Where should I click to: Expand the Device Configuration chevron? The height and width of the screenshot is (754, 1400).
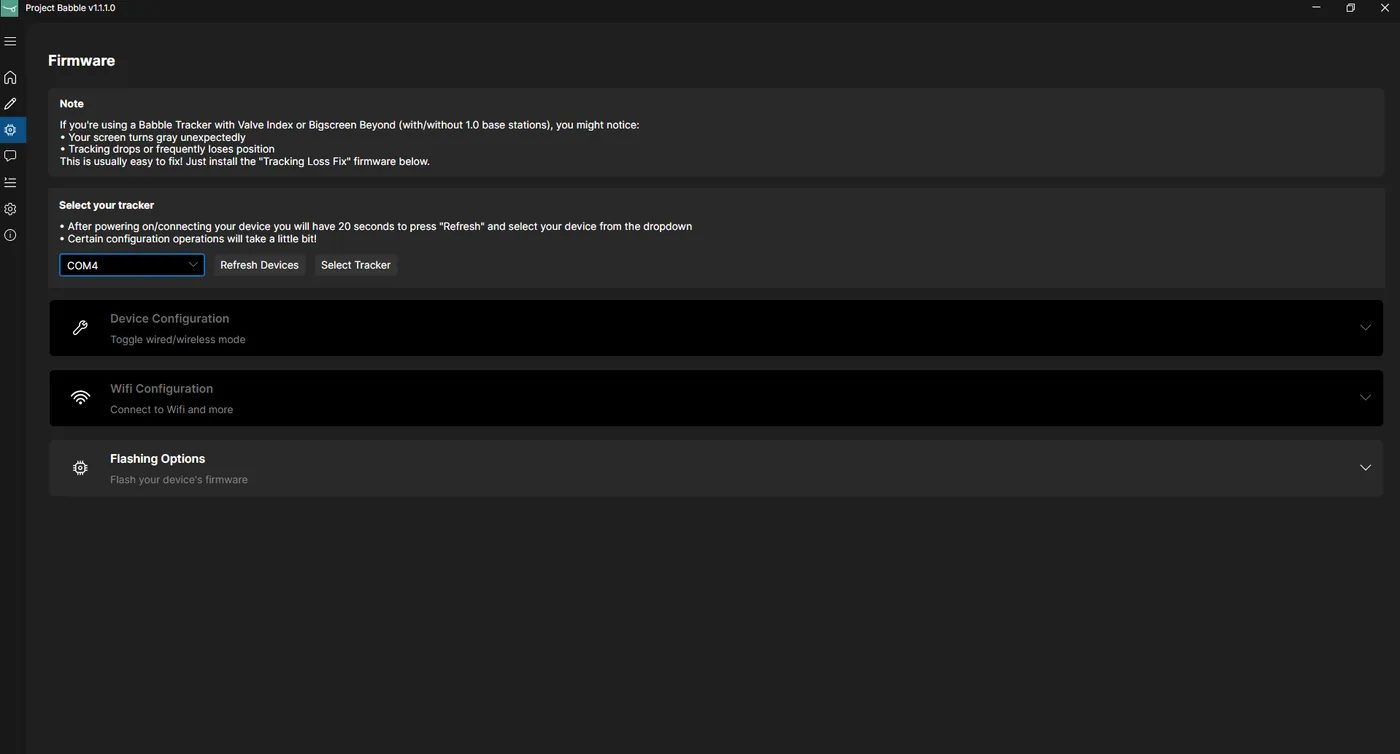click(x=1365, y=327)
